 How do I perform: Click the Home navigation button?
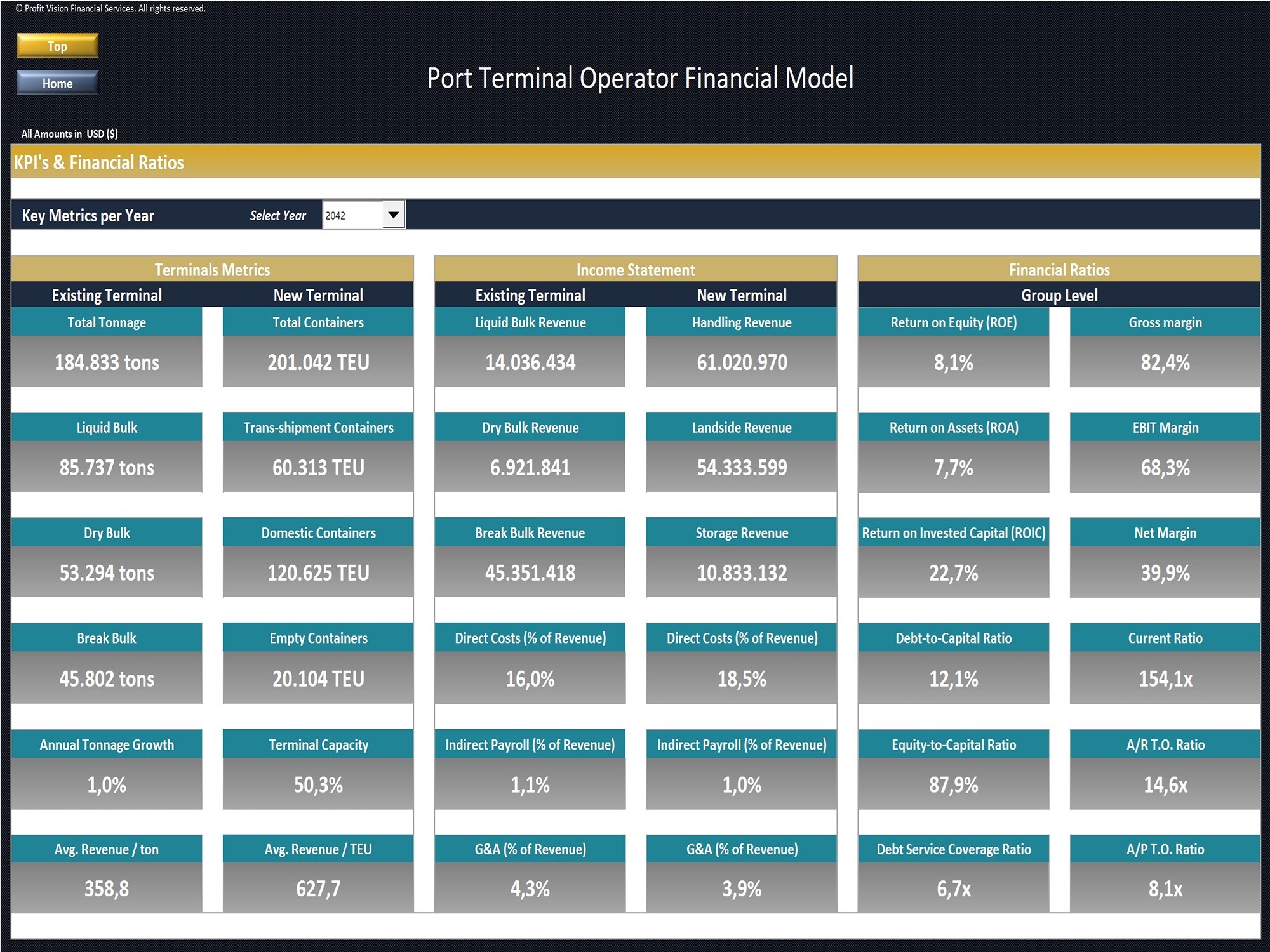57,83
